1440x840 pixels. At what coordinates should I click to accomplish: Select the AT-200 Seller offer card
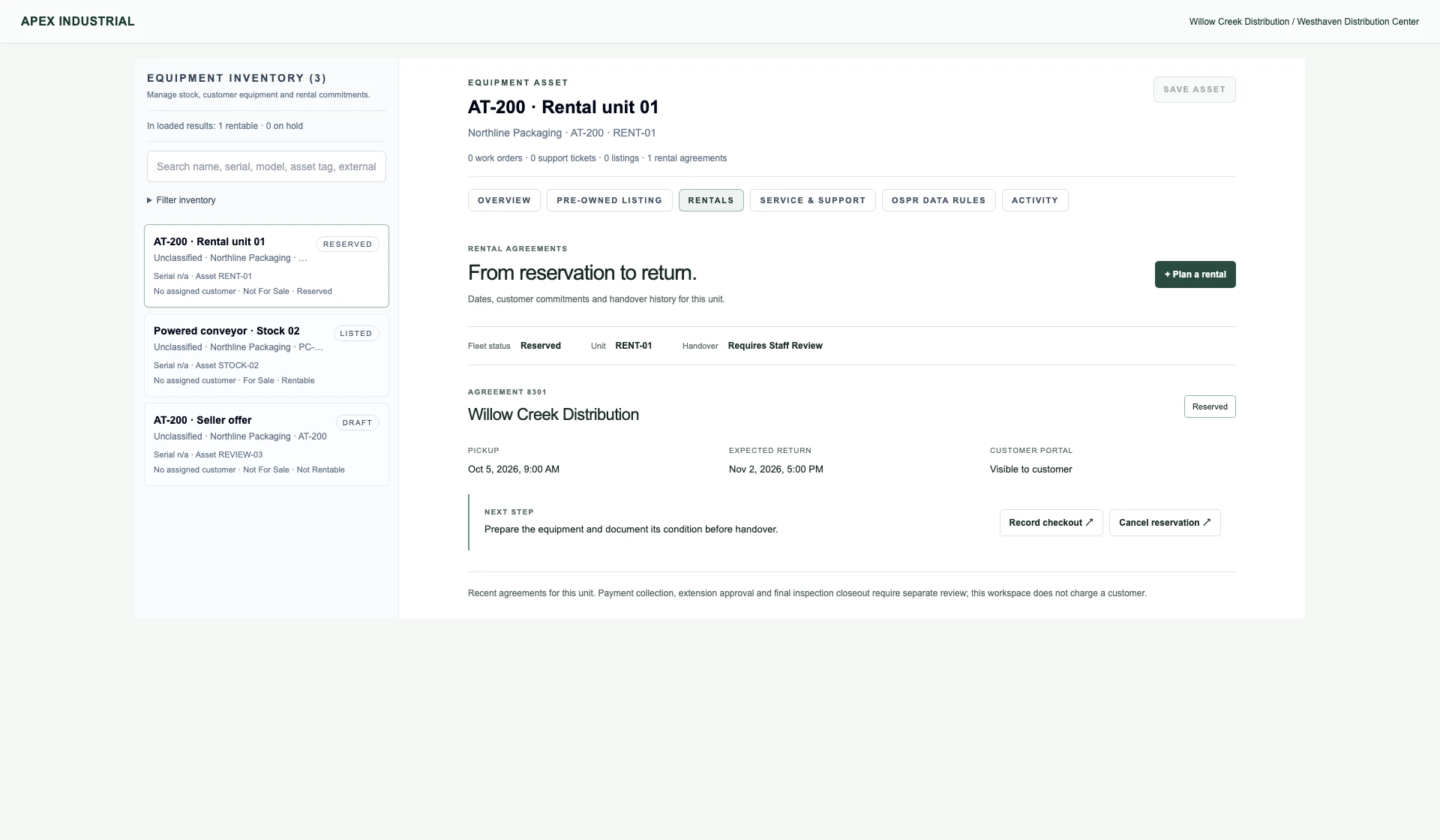tap(266, 444)
